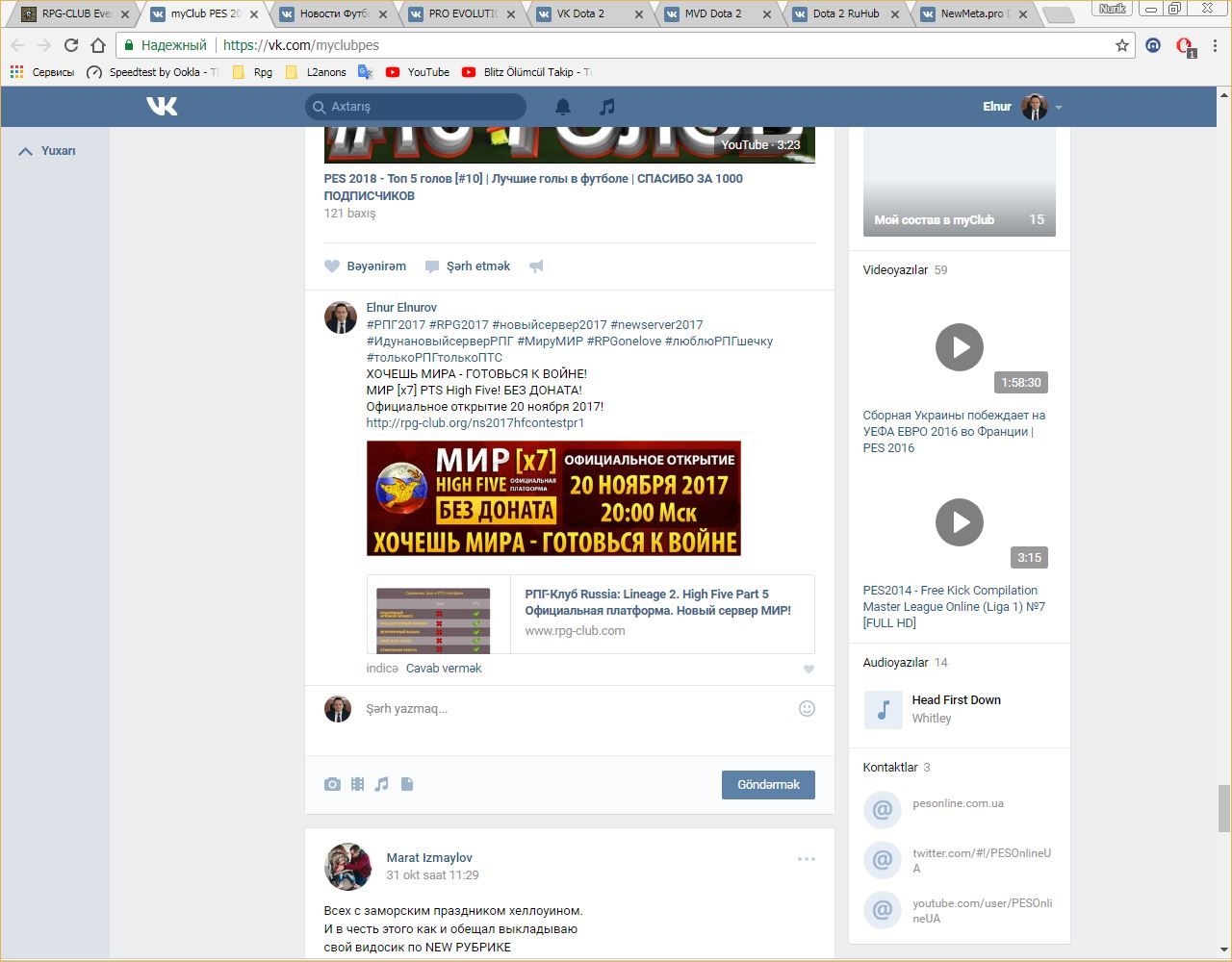Open the rpg-club.org/ns2017hfcontestpr1 link
The height and width of the screenshot is (962, 1232).
click(475, 423)
